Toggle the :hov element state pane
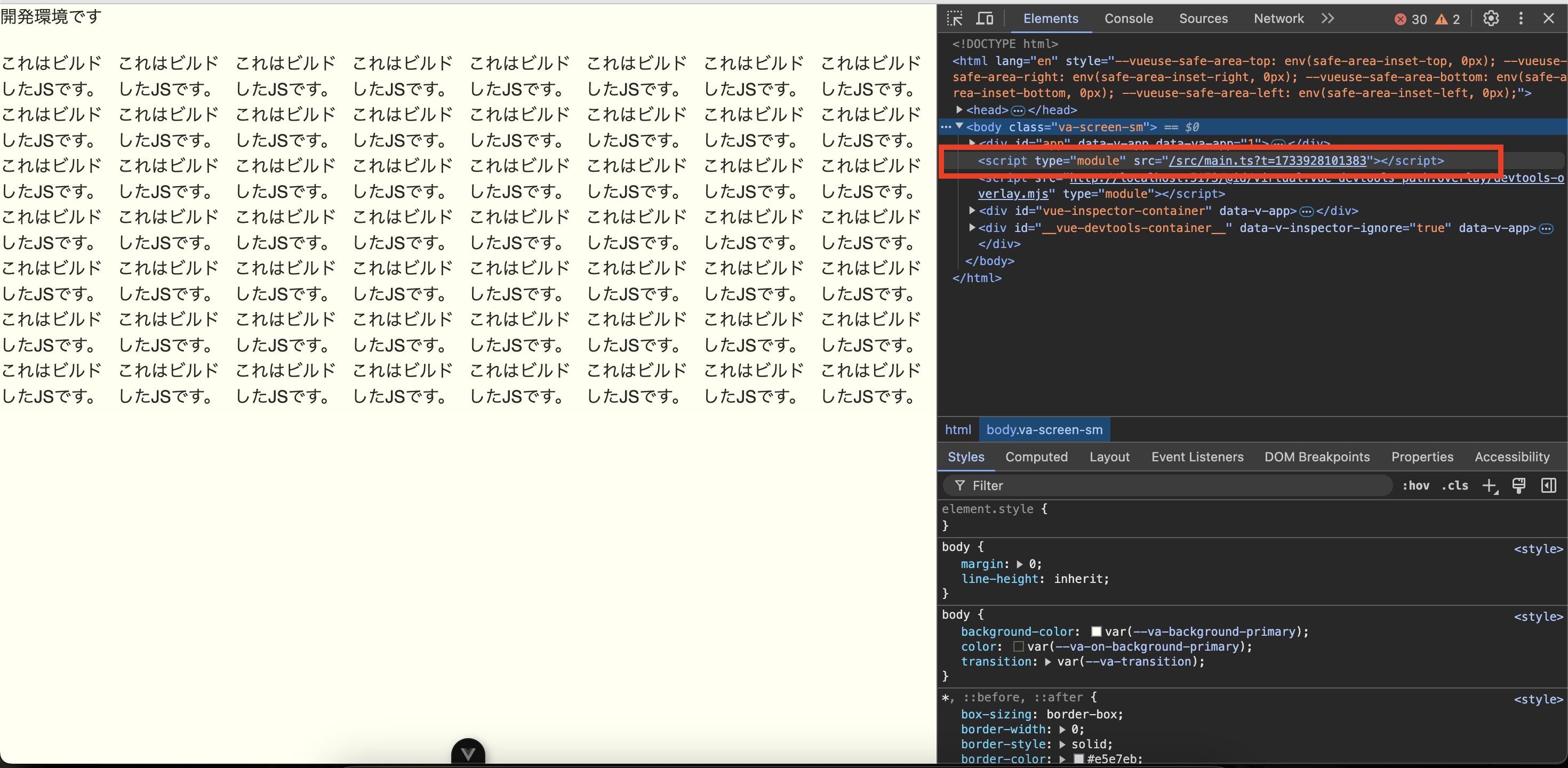This screenshot has width=1568, height=768. click(1417, 486)
